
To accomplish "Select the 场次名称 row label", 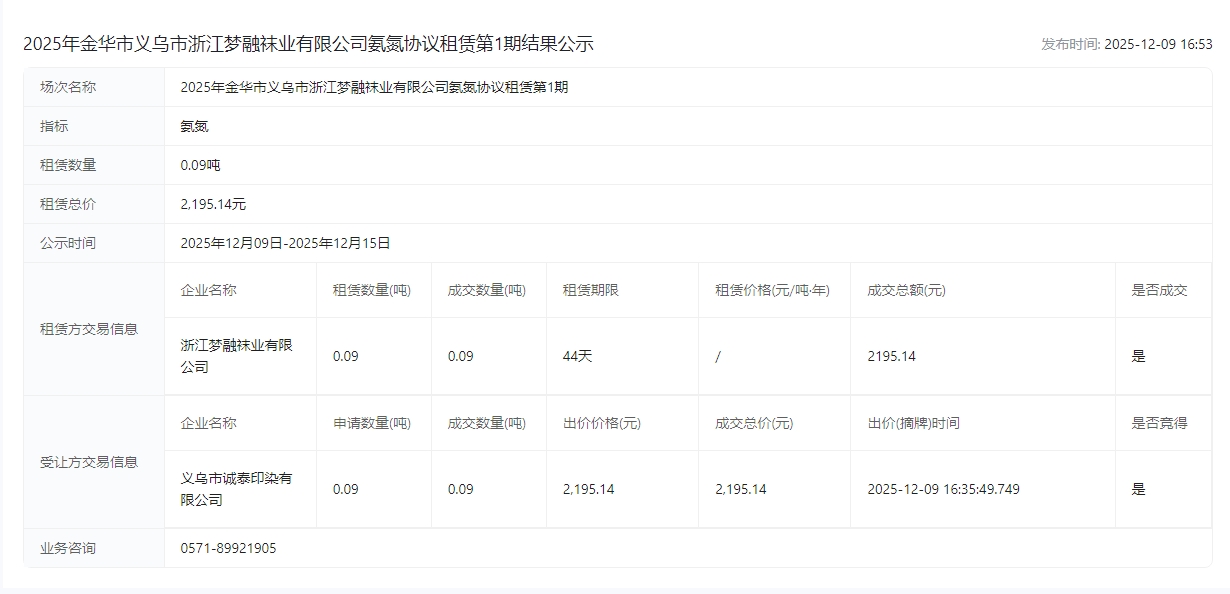I will coord(68,87).
